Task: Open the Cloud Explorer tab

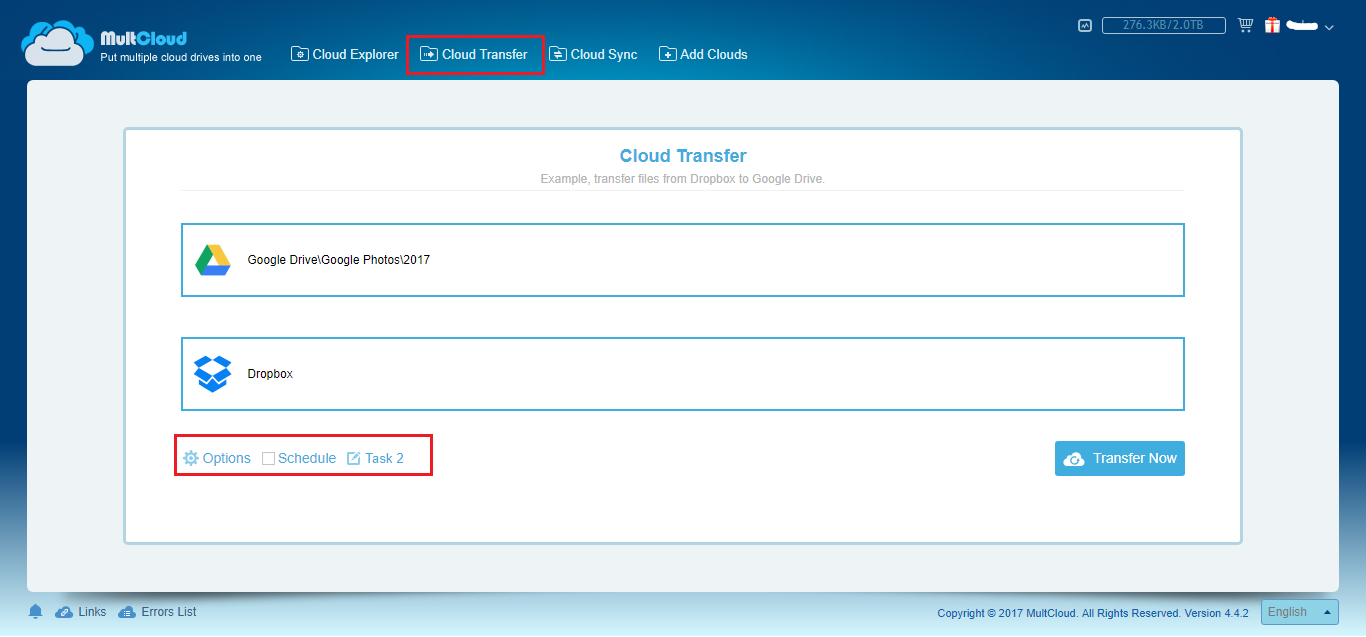Action: point(345,54)
